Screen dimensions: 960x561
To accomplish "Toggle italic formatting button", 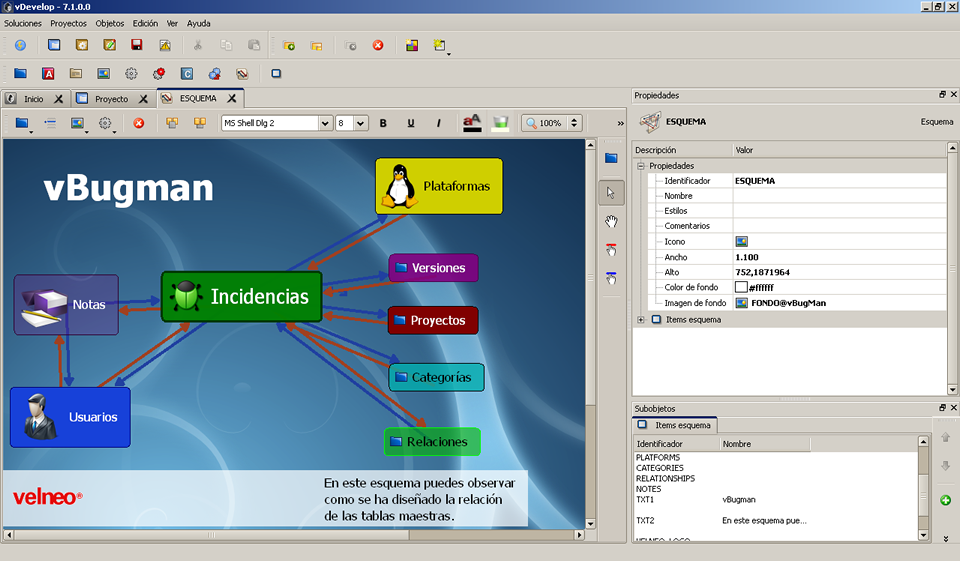I will 438,123.
